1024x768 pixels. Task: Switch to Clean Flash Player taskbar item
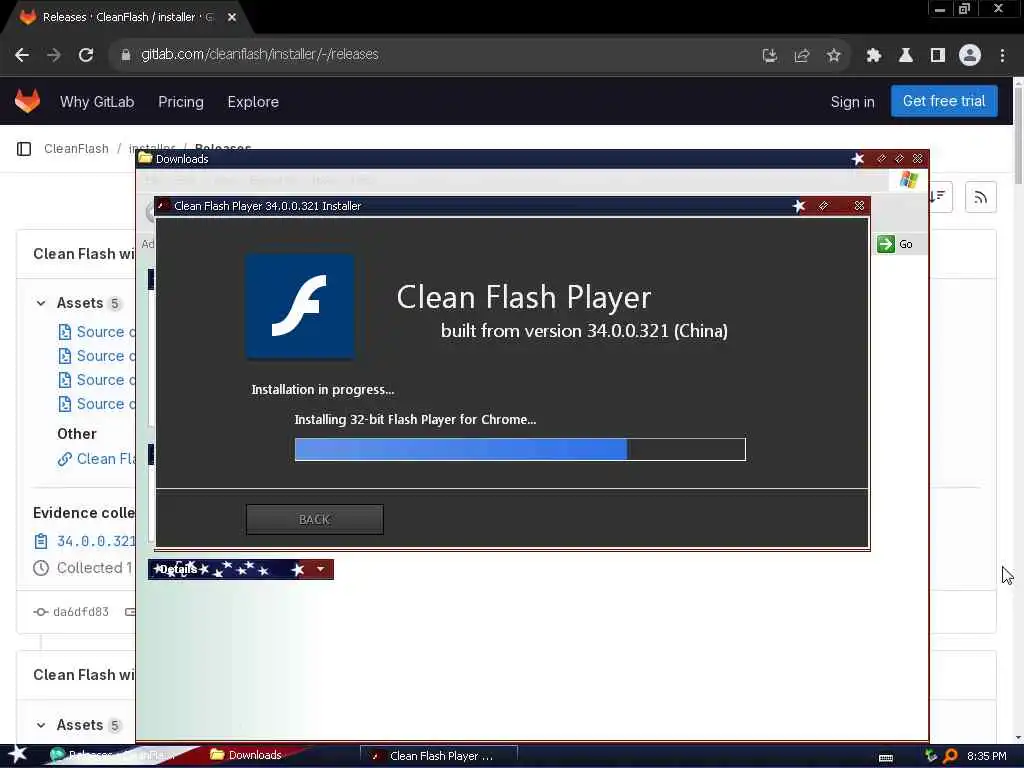(439, 756)
